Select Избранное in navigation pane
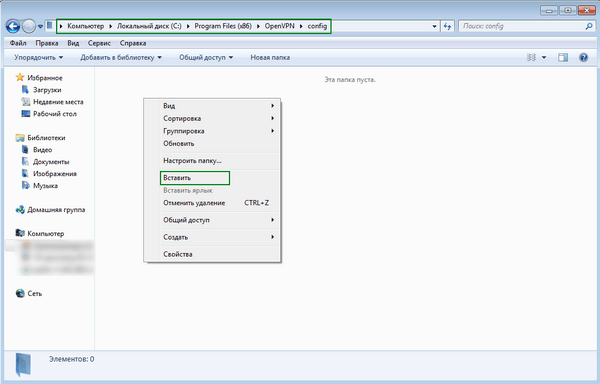 (45, 78)
